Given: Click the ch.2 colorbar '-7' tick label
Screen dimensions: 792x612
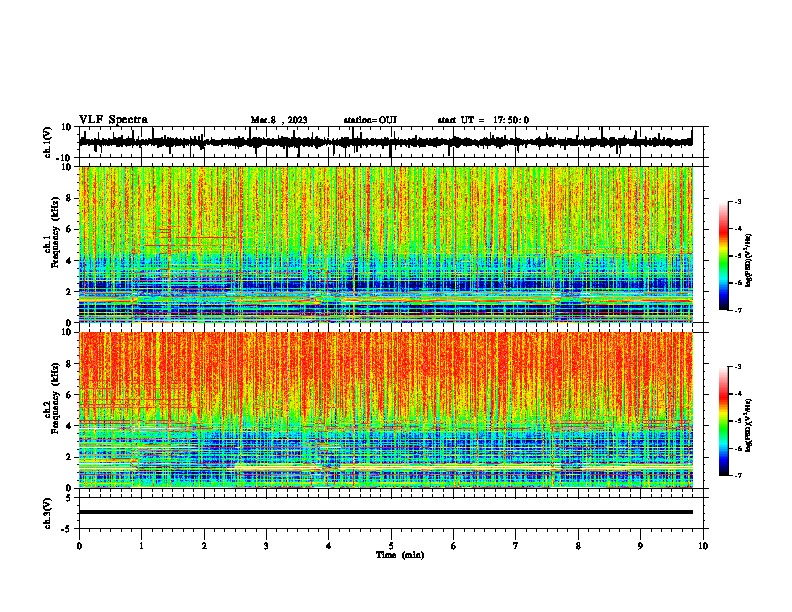Looking at the screenshot, I should pyautogui.click(x=738, y=475).
